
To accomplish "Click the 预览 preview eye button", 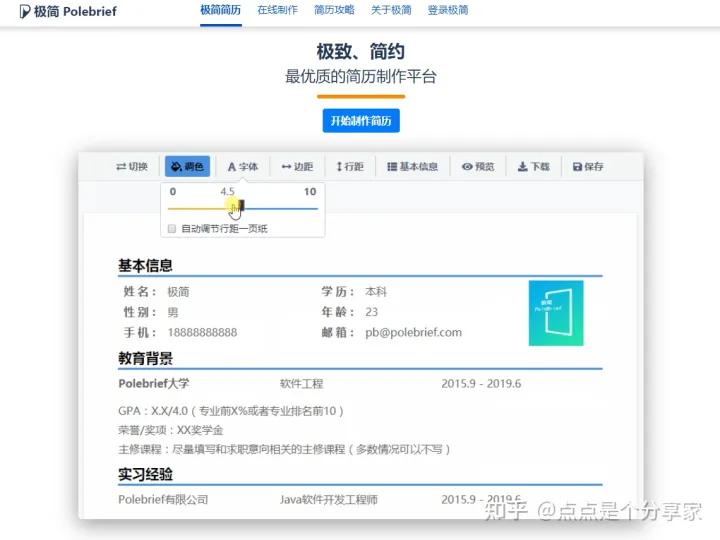I will coord(478,166).
